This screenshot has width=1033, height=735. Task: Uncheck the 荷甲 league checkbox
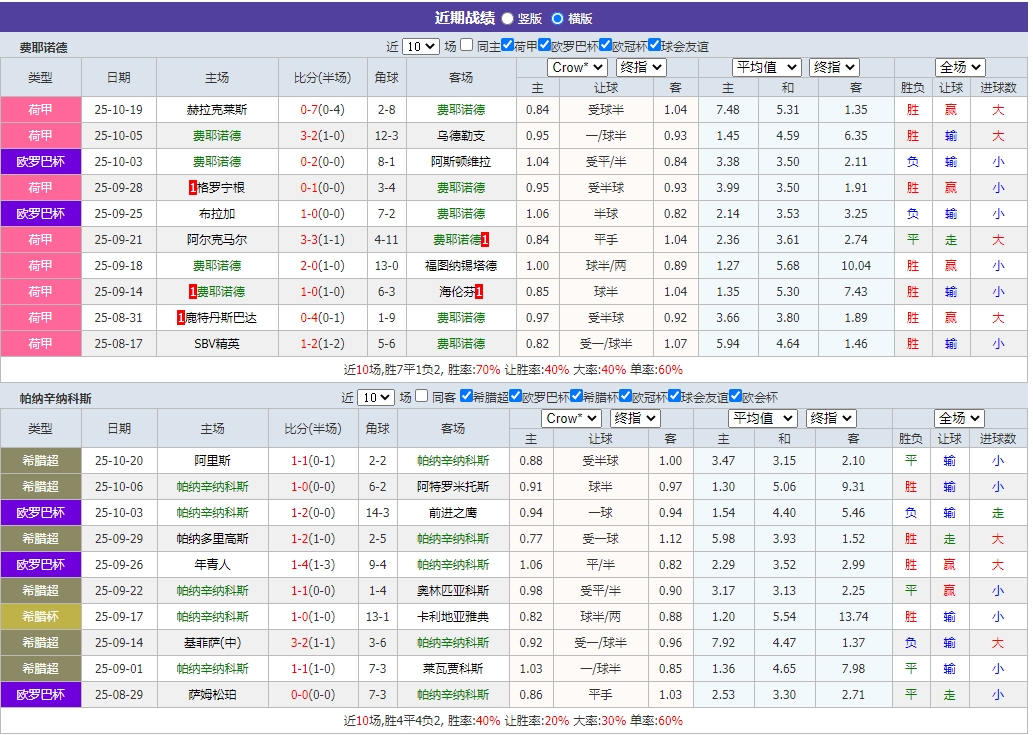[x=505, y=44]
